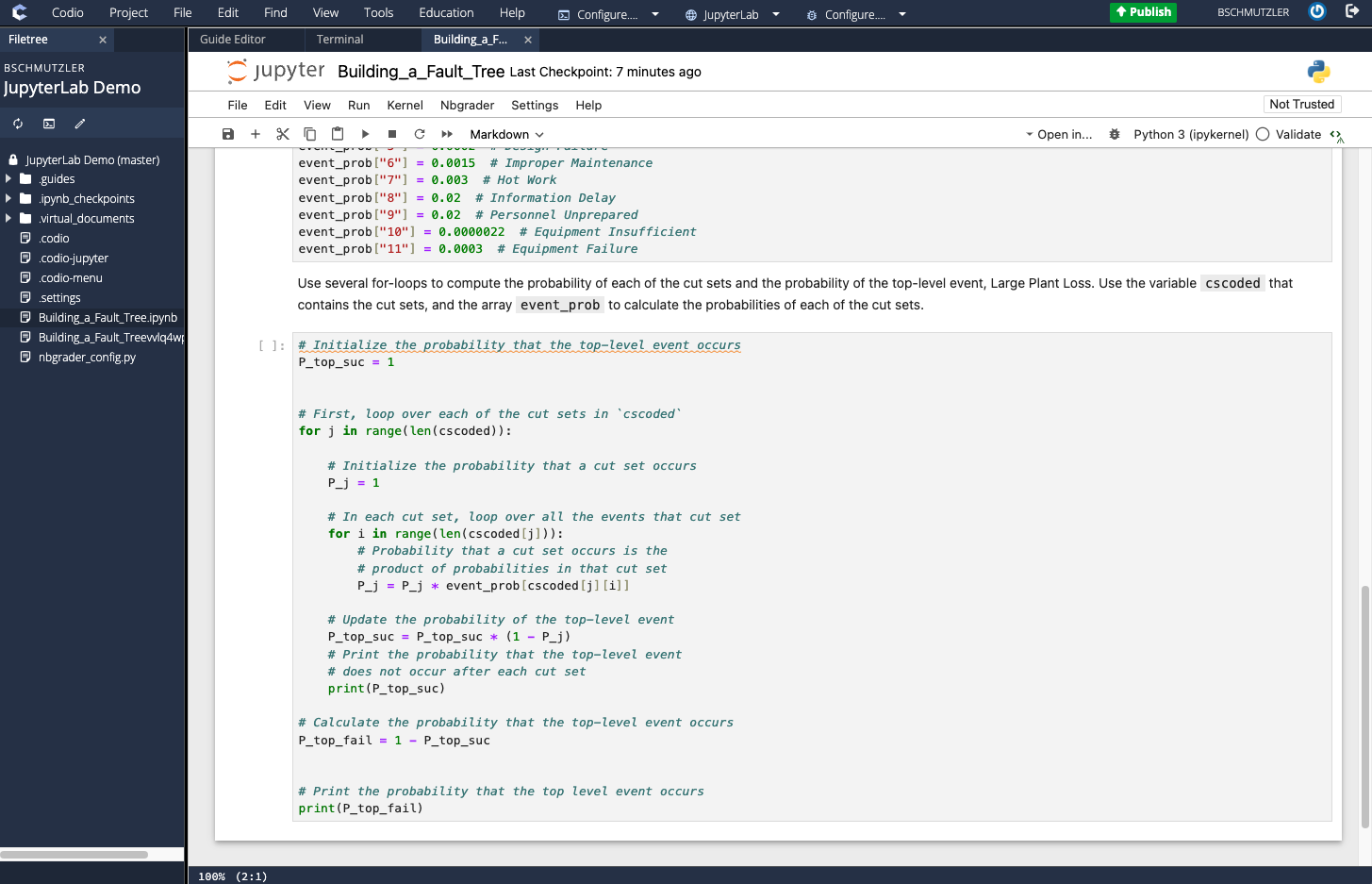The image size is (1372, 884).
Task: Open the Markdown cell type dropdown
Action: pos(506,134)
